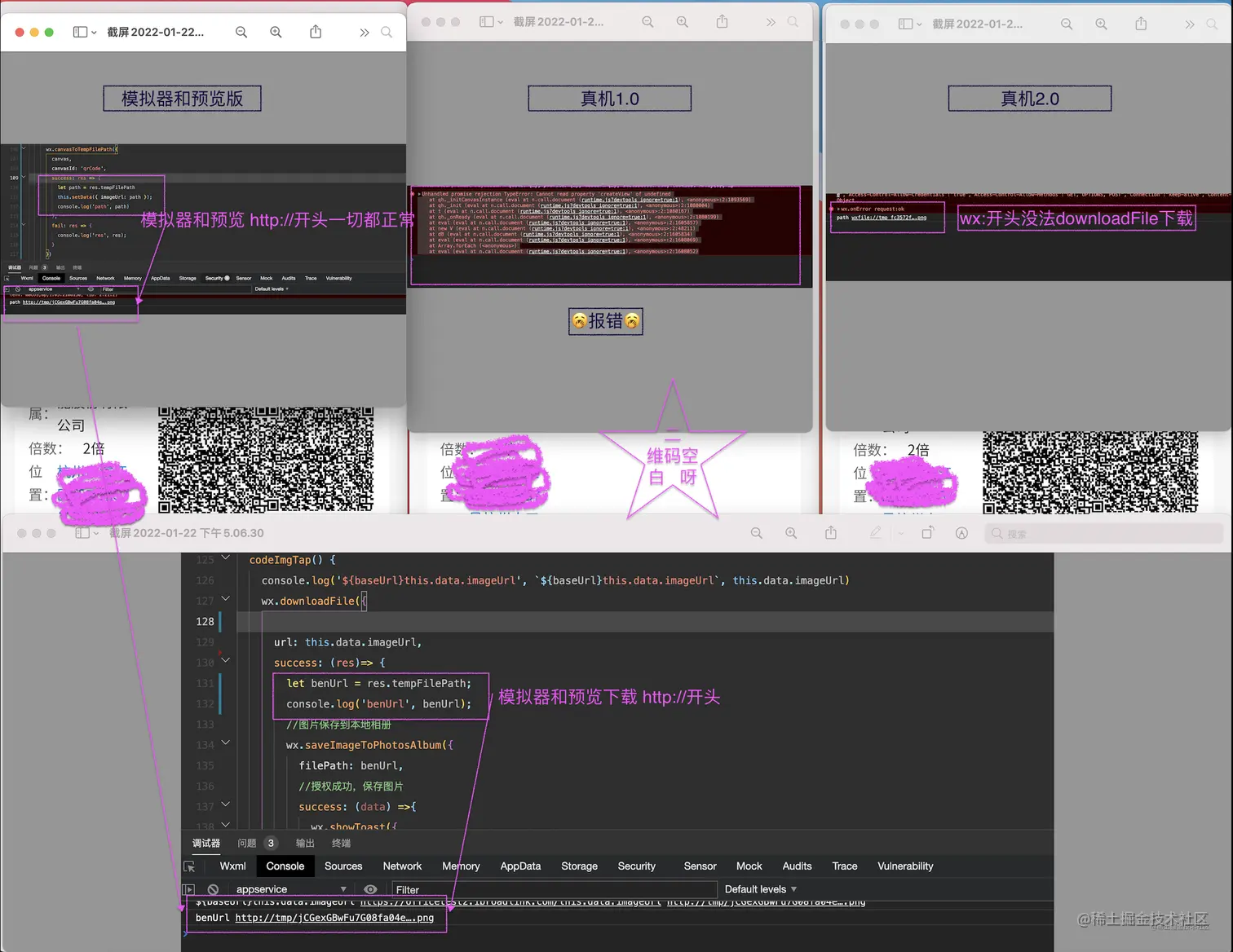The height and width of the screenshot is (952, 1233).
Task: Zoom out in the 下午 5.06.30 window
Action: (x=757, y=533)
